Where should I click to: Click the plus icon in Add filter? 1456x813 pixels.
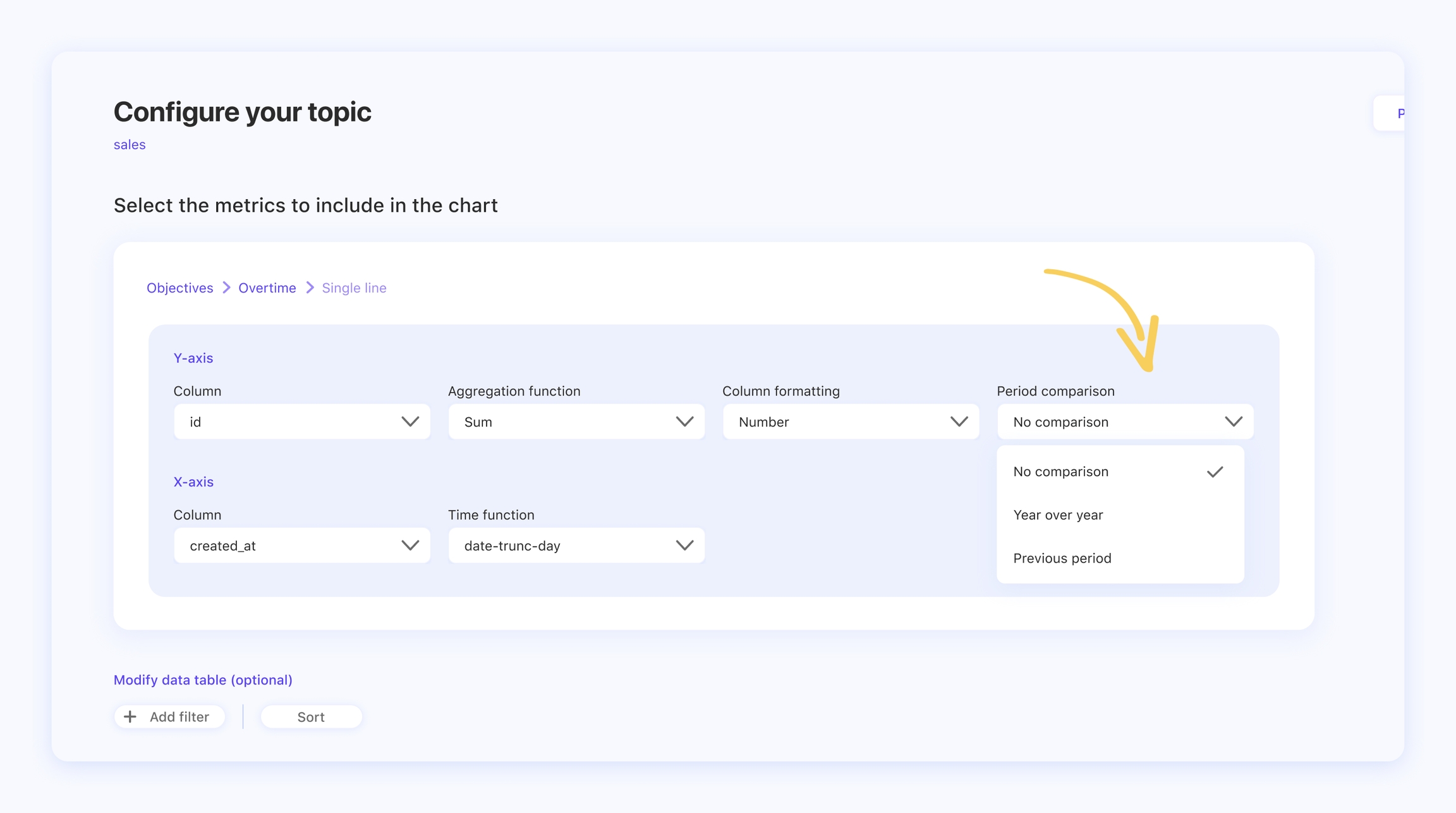(x=130, y=716)
